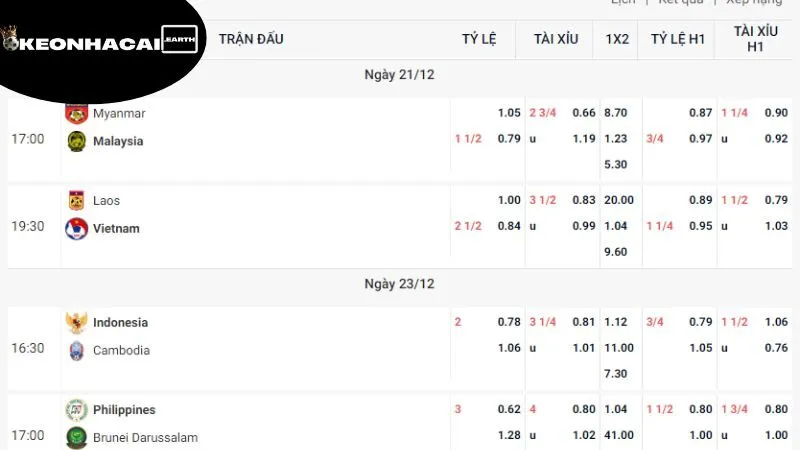
Task: Select the 1X2 column header
Action: 617,39
